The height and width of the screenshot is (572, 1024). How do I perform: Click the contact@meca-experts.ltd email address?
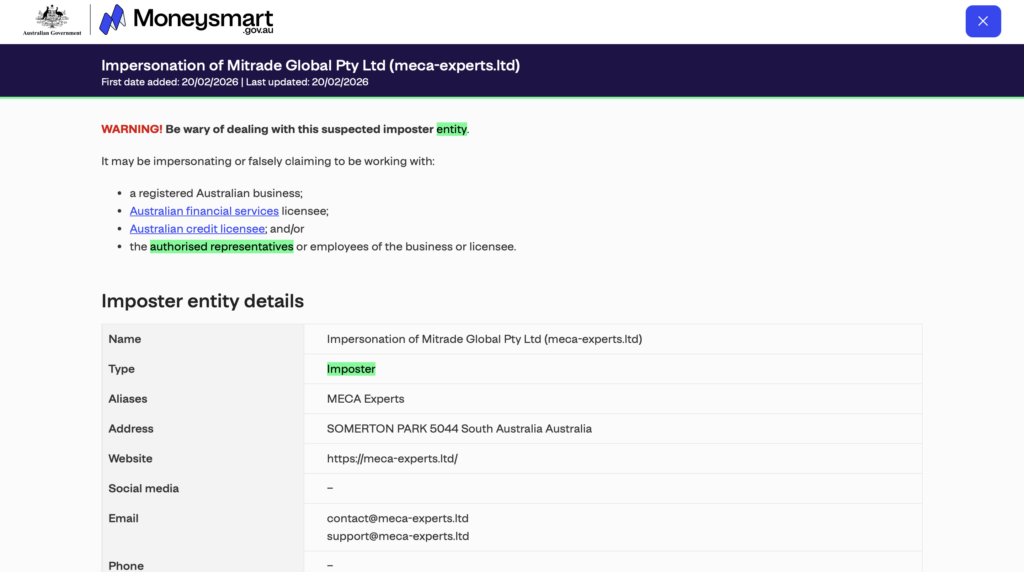tap(397, 519)
